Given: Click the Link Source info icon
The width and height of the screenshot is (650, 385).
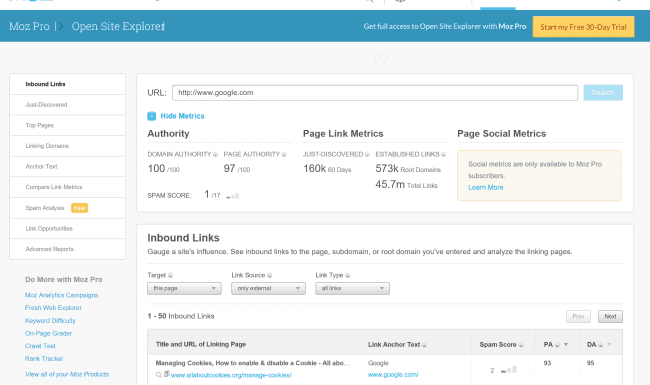Looking at the screenshot, I should (x=269, y=275).
